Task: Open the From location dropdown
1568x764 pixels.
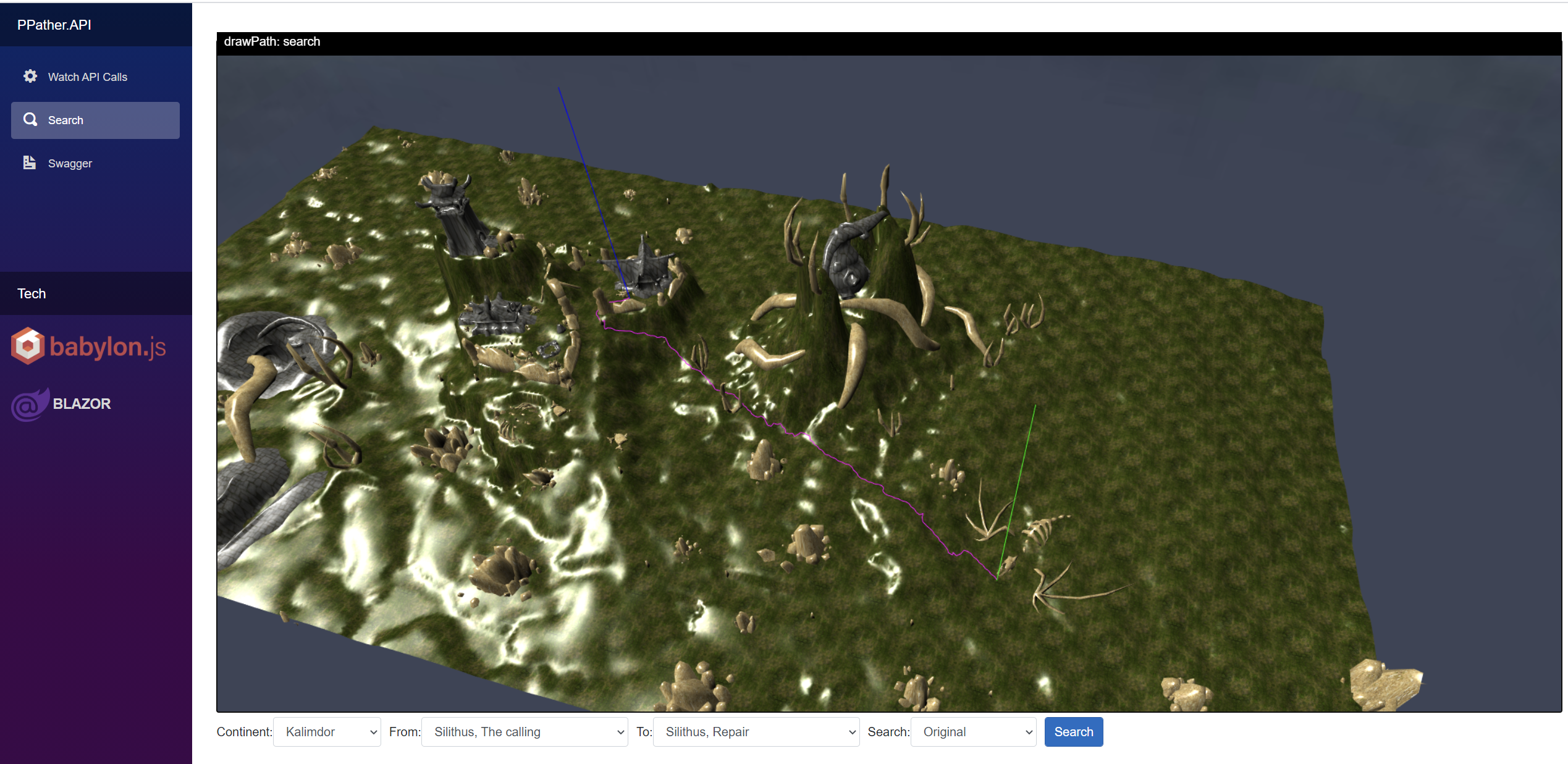Action: pyautogui.click(x=524, y=731)
